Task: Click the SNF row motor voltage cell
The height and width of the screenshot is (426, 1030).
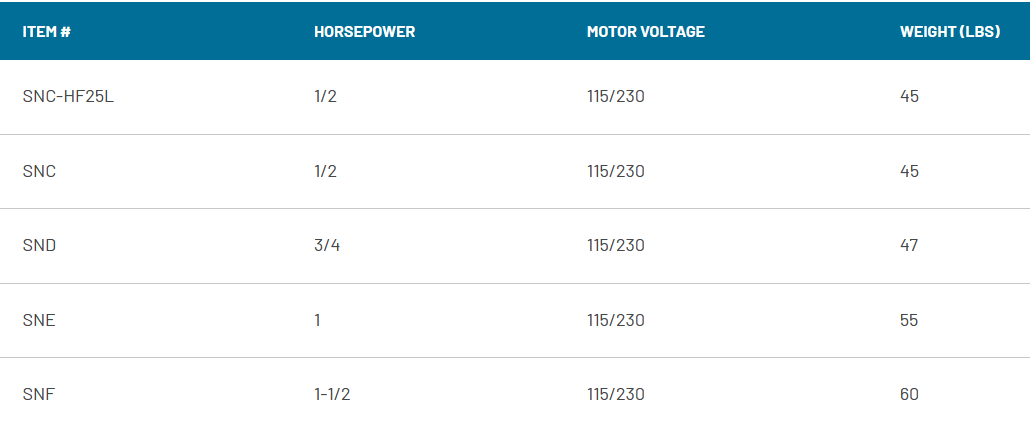Action: (615, 395)
